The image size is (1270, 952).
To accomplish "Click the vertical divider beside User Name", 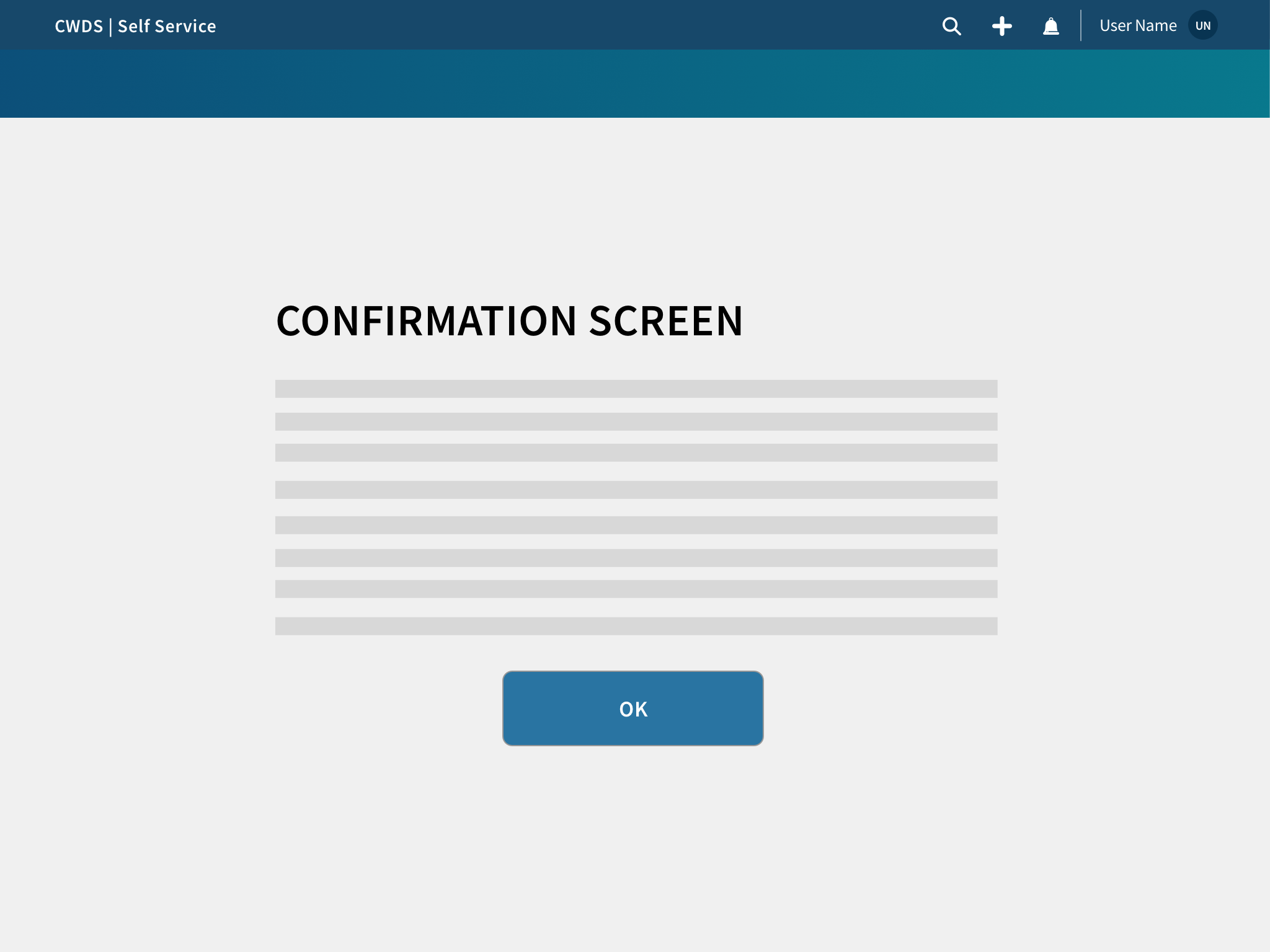I will click(1081, 25).
